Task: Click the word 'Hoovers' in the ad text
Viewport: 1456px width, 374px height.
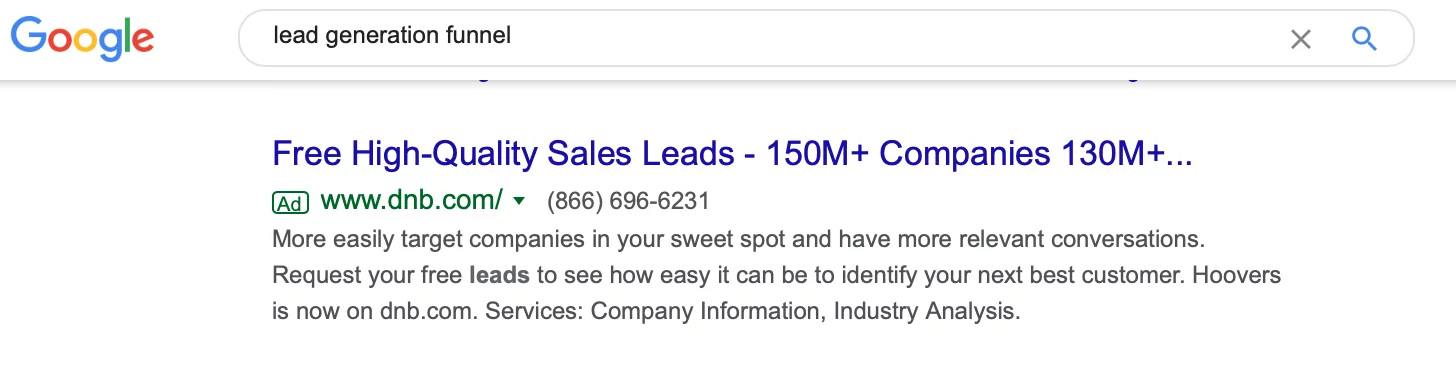Action: pyautogui.click(x=1240, y=274)
